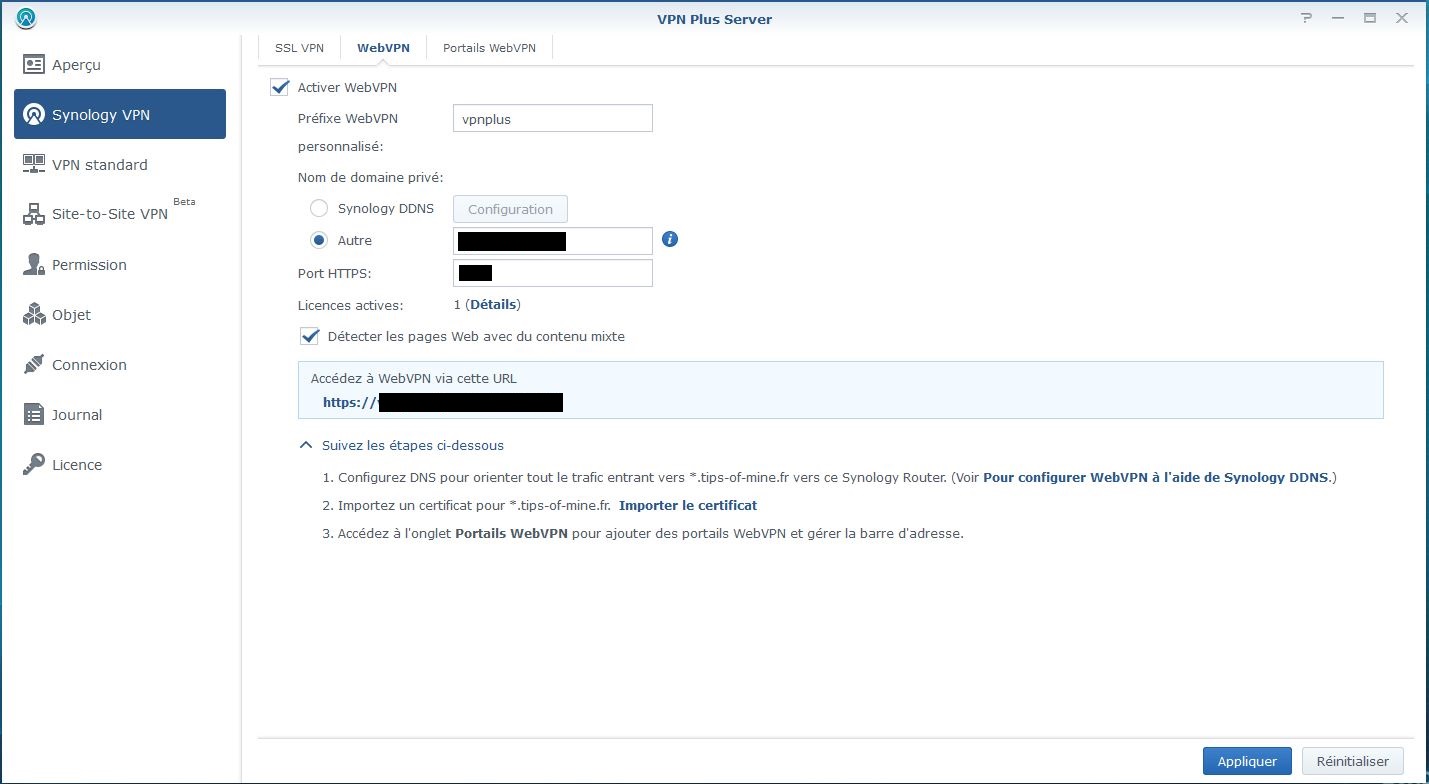
Task: Open Pour configurer WebVPN à l'aide de Synology DDNS link
Action: point(1157,478)
